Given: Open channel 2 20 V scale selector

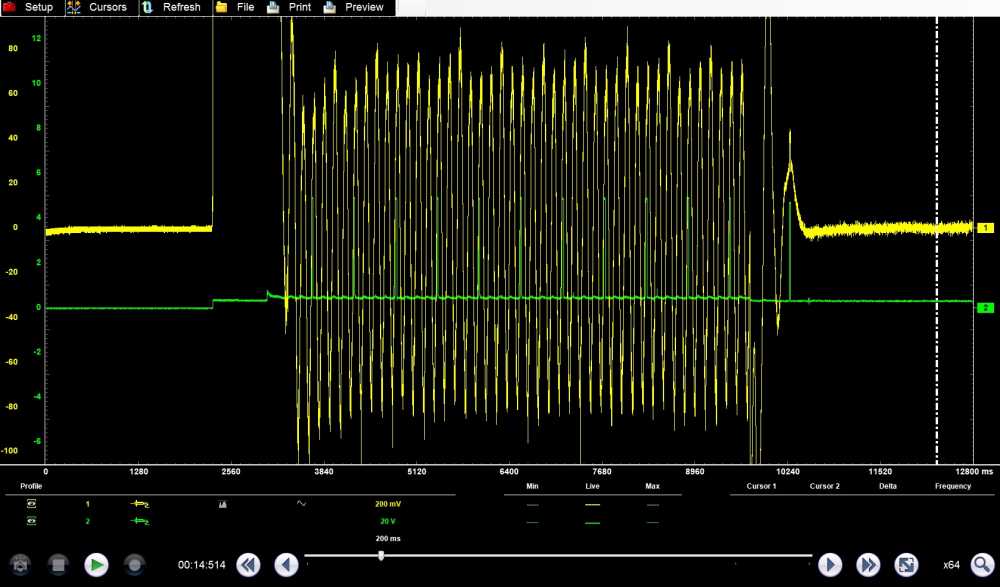Looking at the screenshot, I should click(389, 521).
